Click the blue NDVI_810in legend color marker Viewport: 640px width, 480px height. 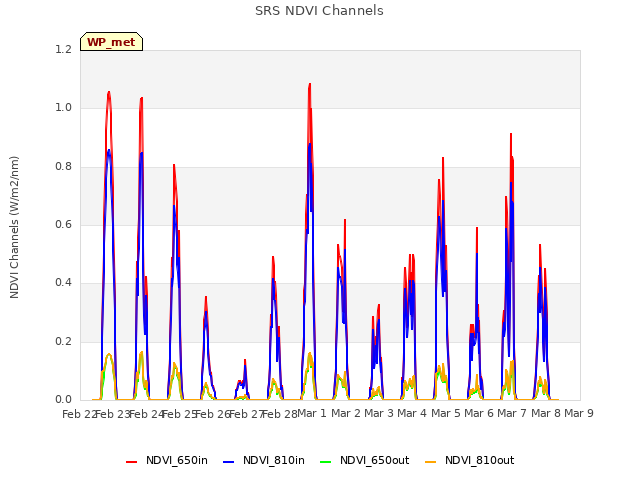point(229,462)
